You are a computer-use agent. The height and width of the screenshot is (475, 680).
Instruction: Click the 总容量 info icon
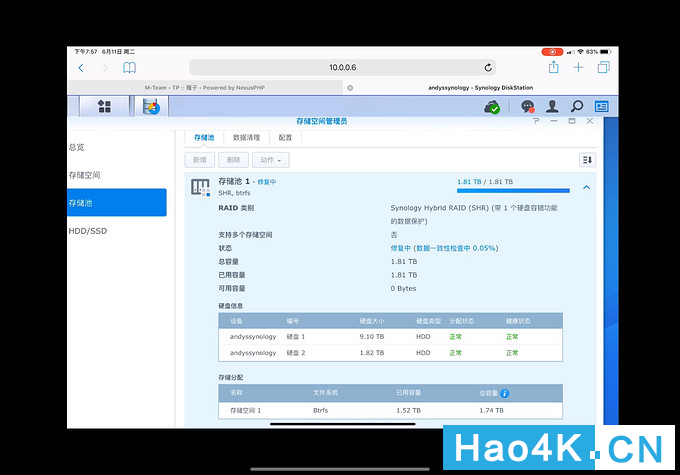(x=504, y=393)
